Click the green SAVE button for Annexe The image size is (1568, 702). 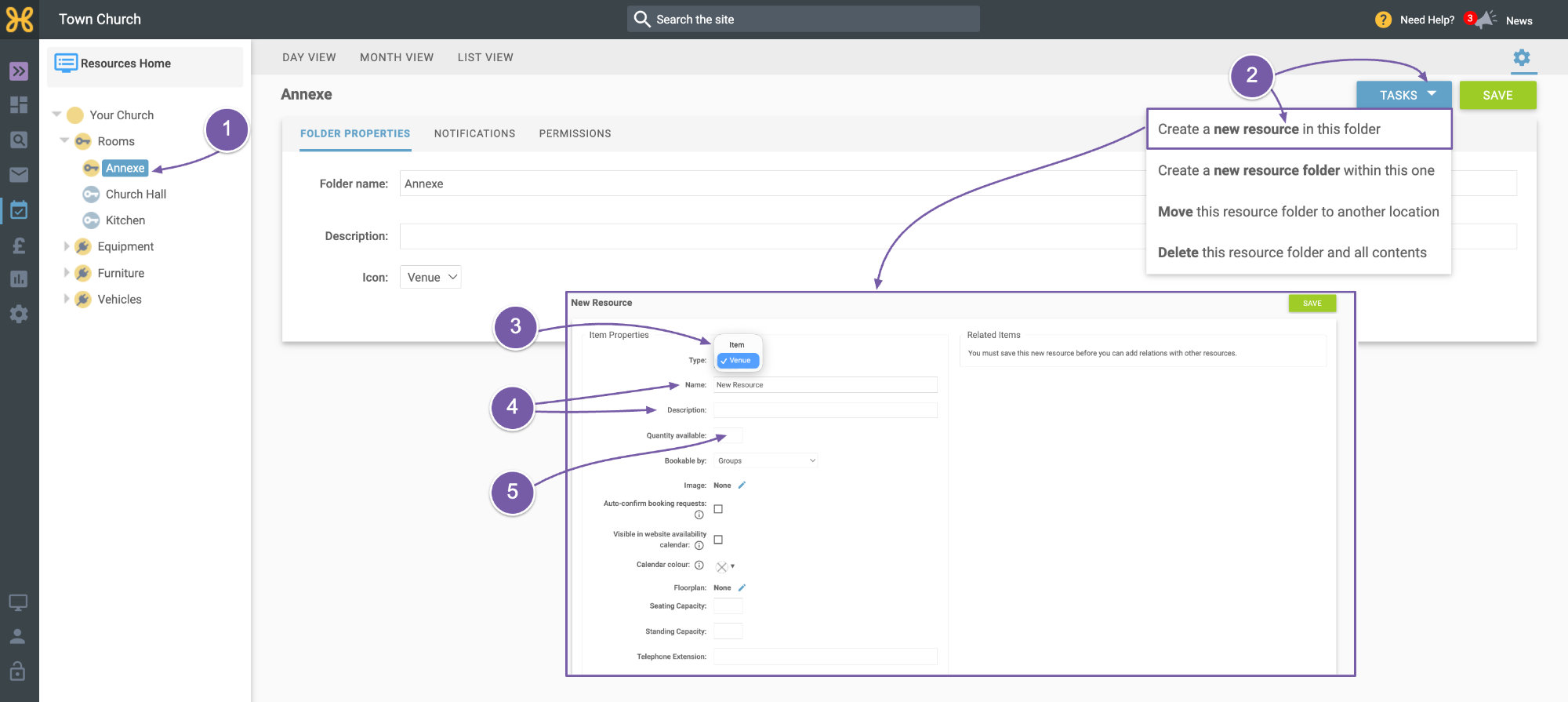1497,95
